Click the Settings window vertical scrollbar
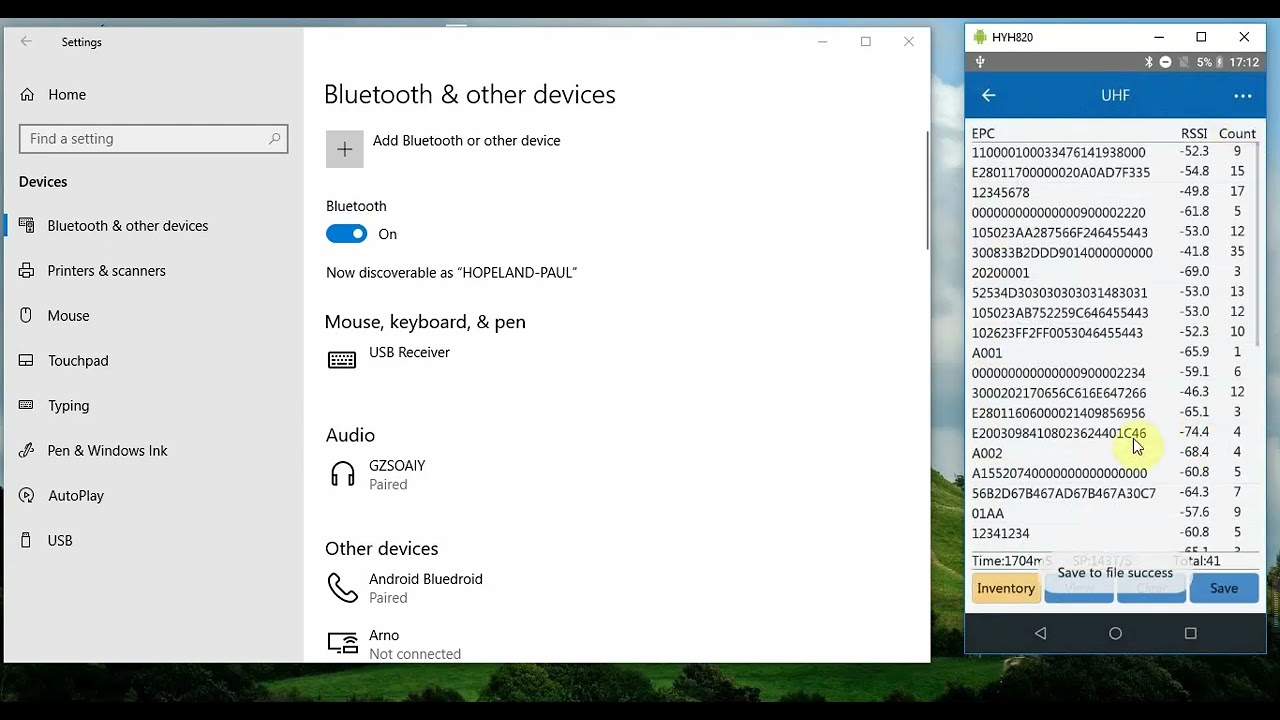The width and height of the screenshot is (1280, 720). [927, 190]
